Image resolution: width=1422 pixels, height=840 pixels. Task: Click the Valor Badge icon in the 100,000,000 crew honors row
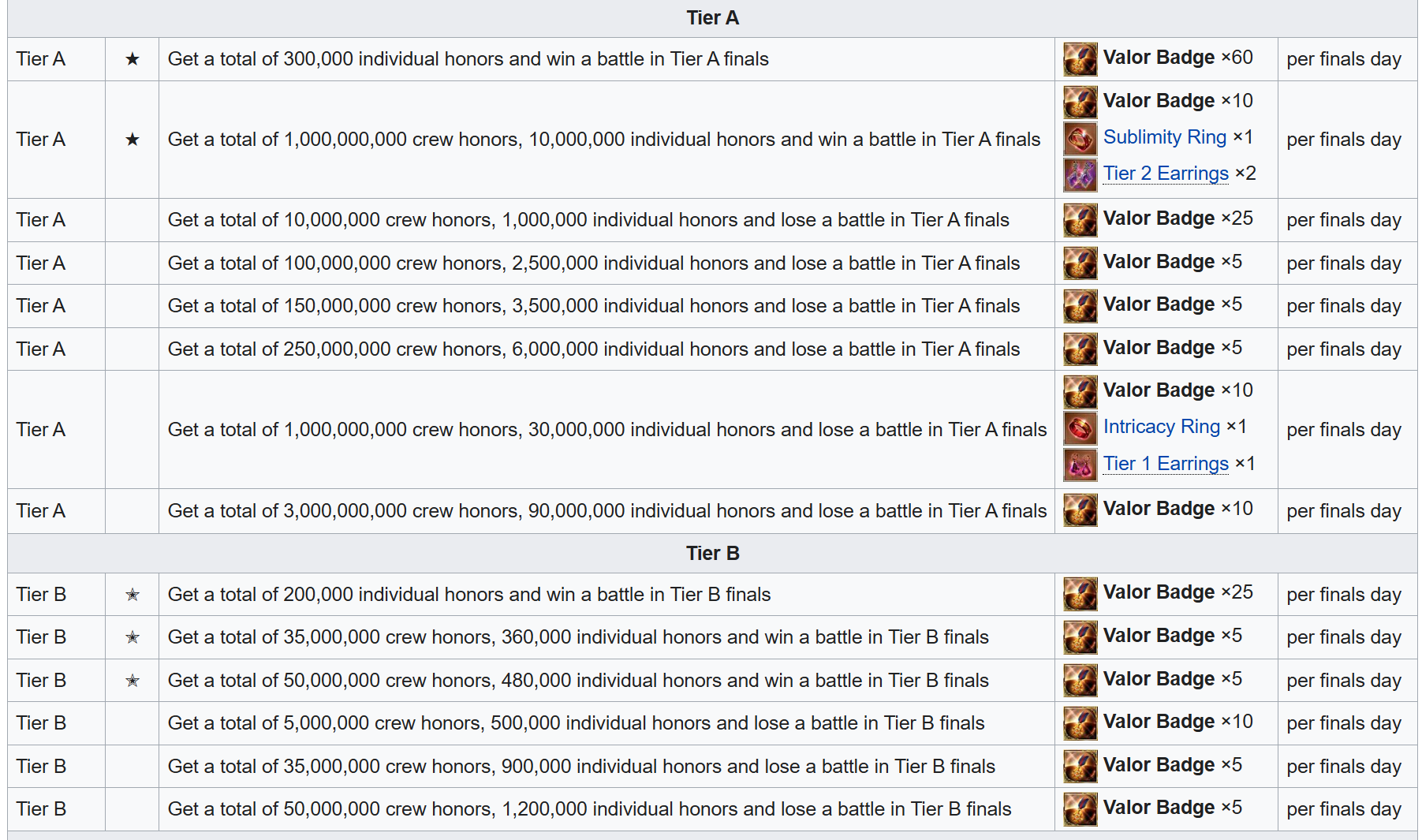pyautogui.click(x=1080, y=263)
